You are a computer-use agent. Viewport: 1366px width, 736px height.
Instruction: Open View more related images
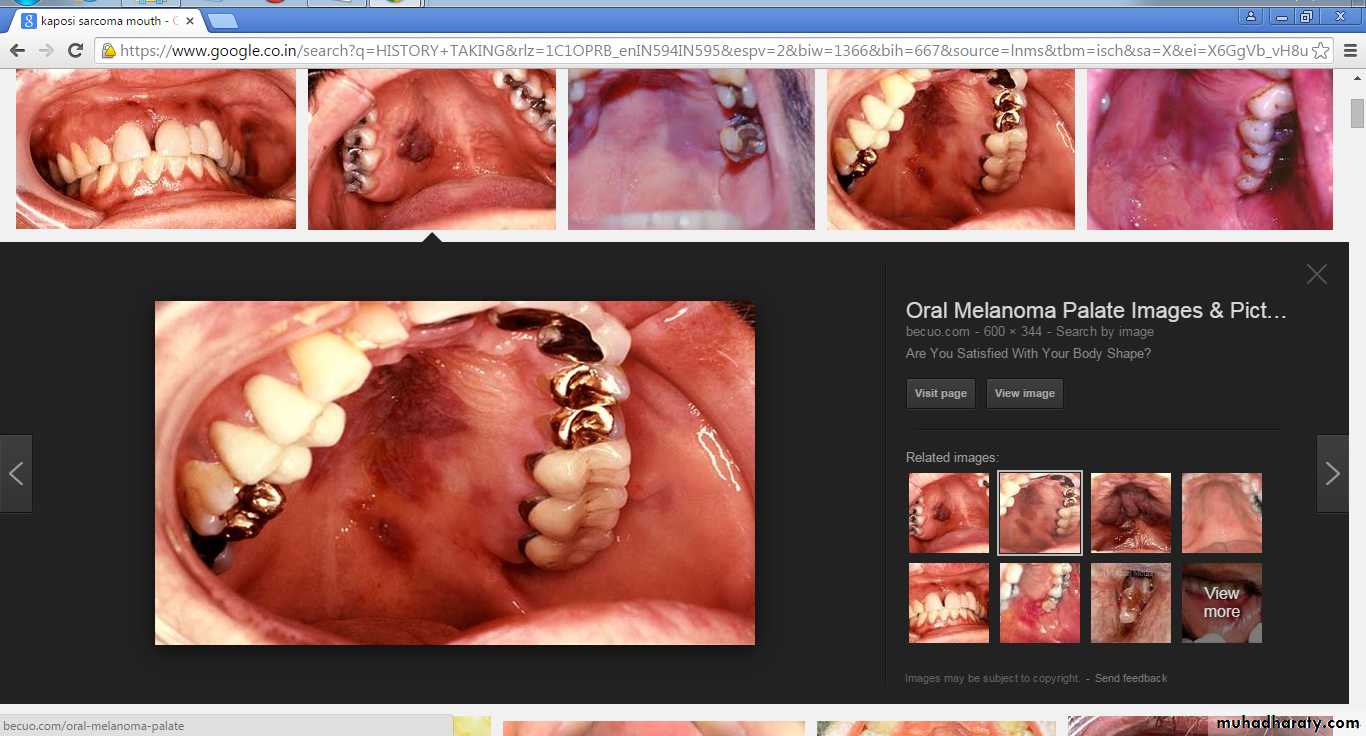1221,603
